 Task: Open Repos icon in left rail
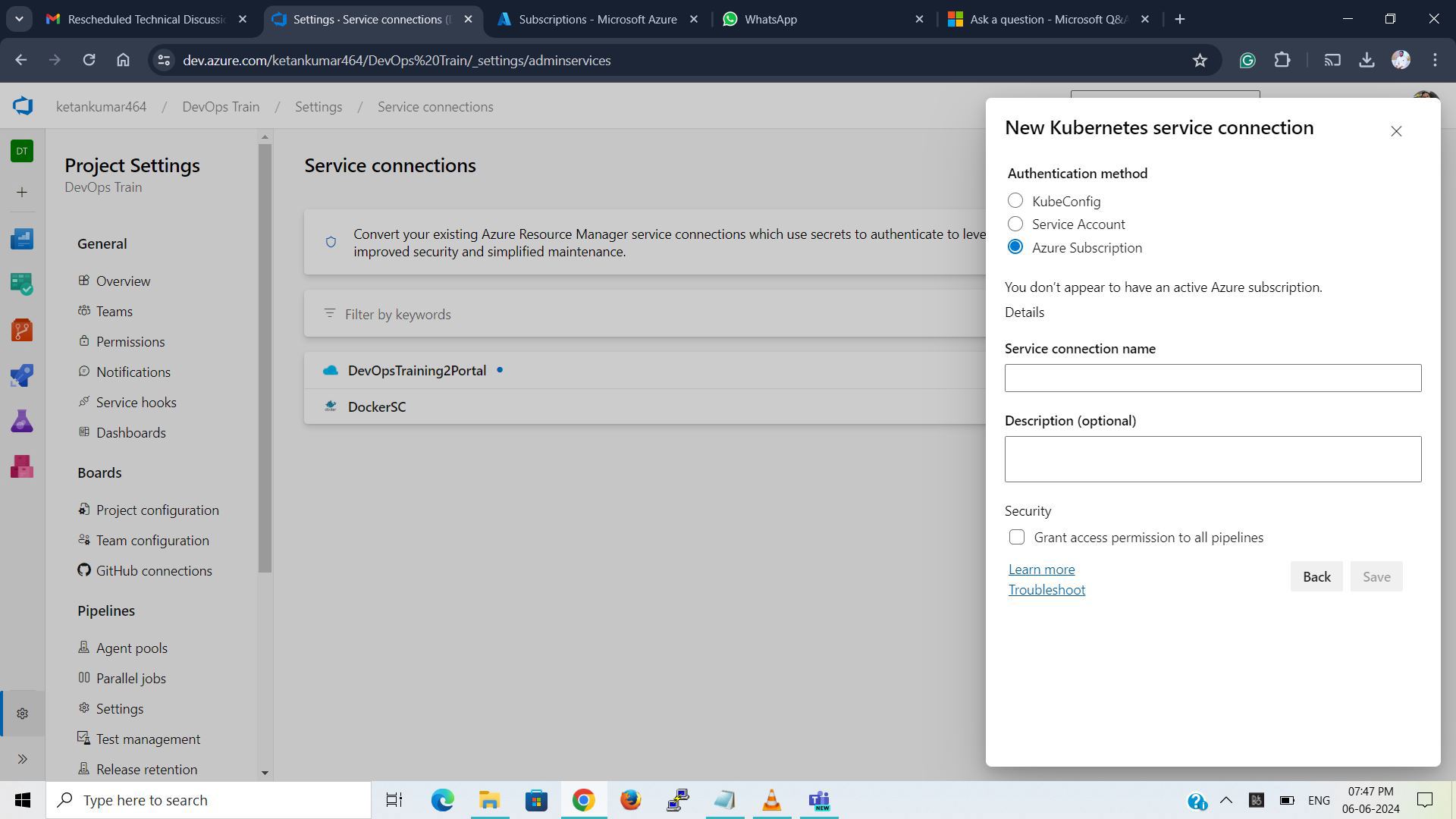(22, 330)
